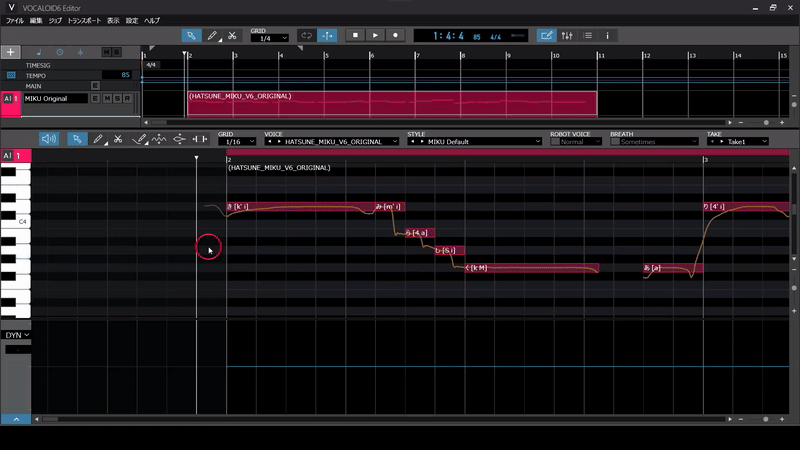800x450 pixels.
Task: Select the pencil tool in the note editor toolbar
Action: coord(98,139)
